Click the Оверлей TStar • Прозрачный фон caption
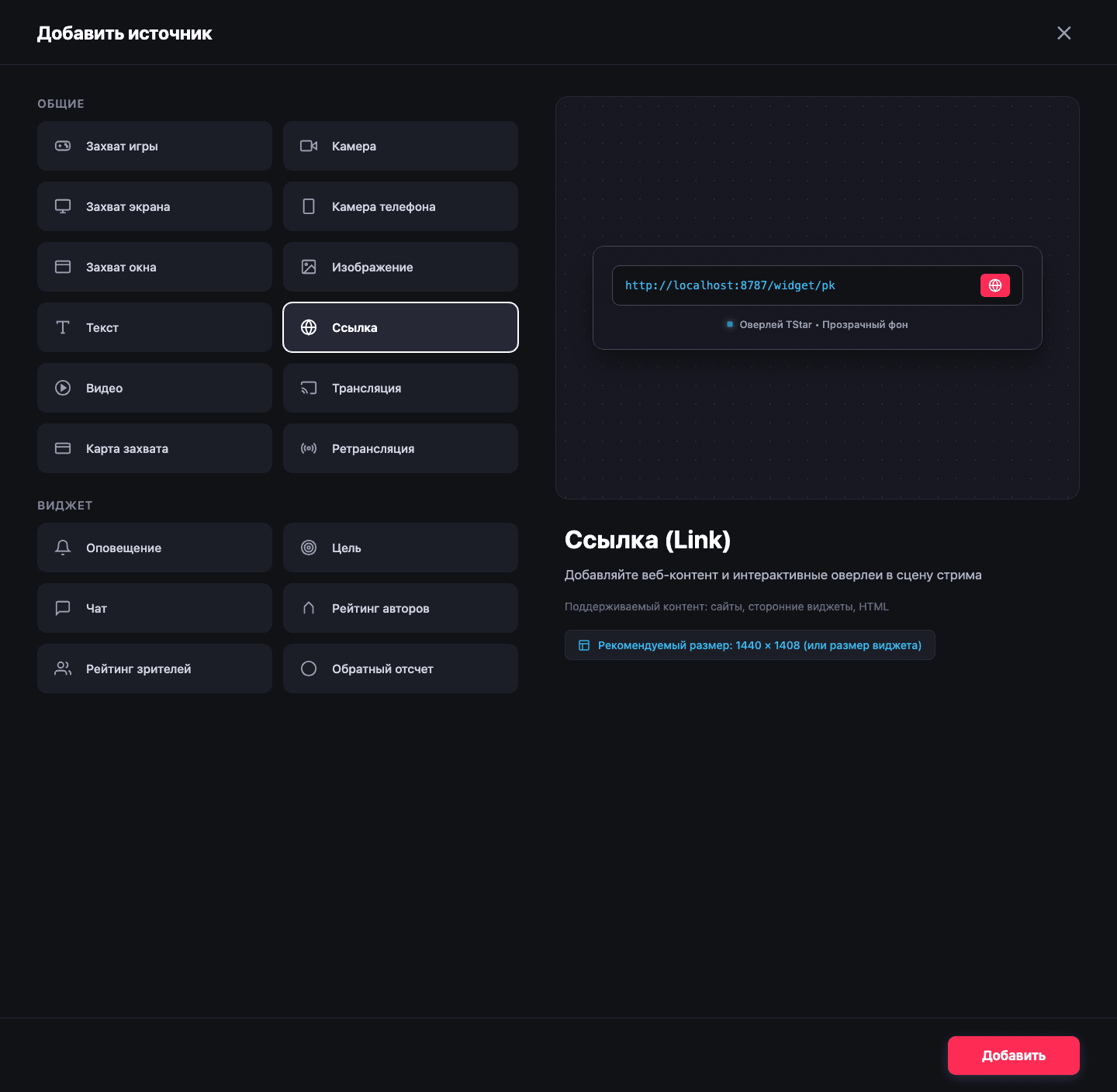1117x1092 pixels. 824,325
